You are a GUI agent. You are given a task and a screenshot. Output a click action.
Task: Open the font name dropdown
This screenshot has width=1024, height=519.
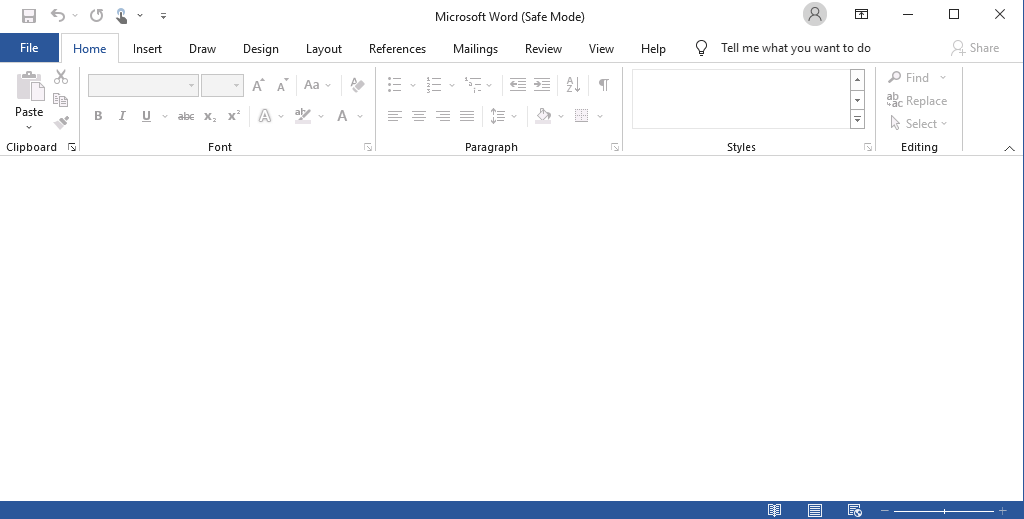pyautogui.click(x=191, y=86)
